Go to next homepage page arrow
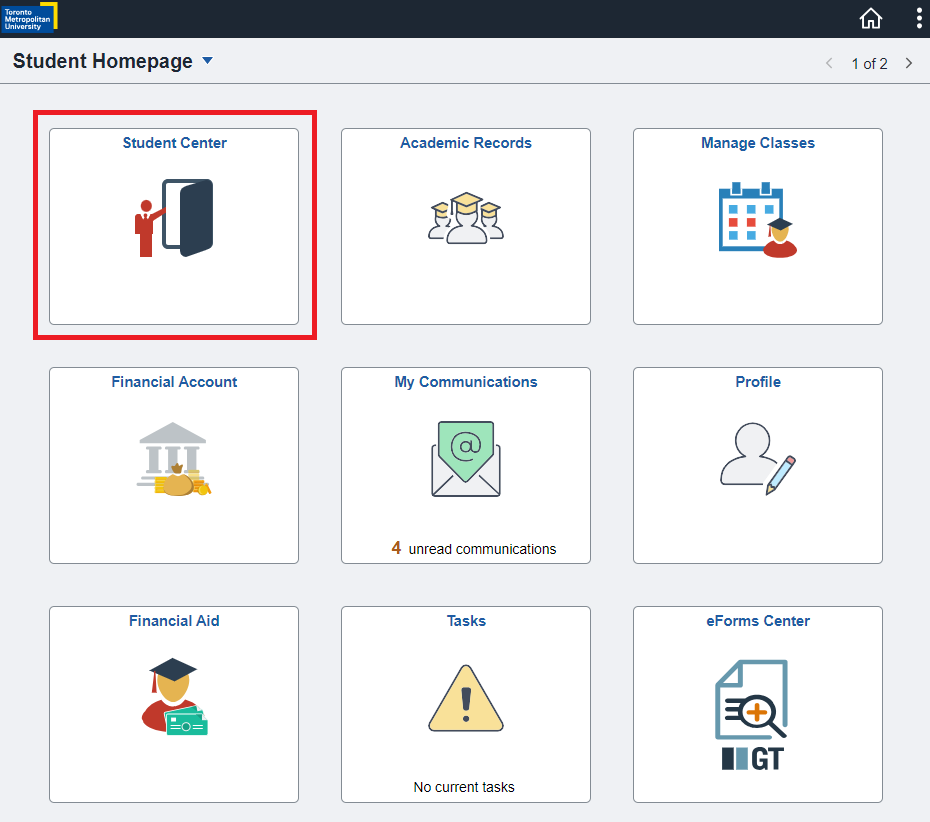 (909, 63)
